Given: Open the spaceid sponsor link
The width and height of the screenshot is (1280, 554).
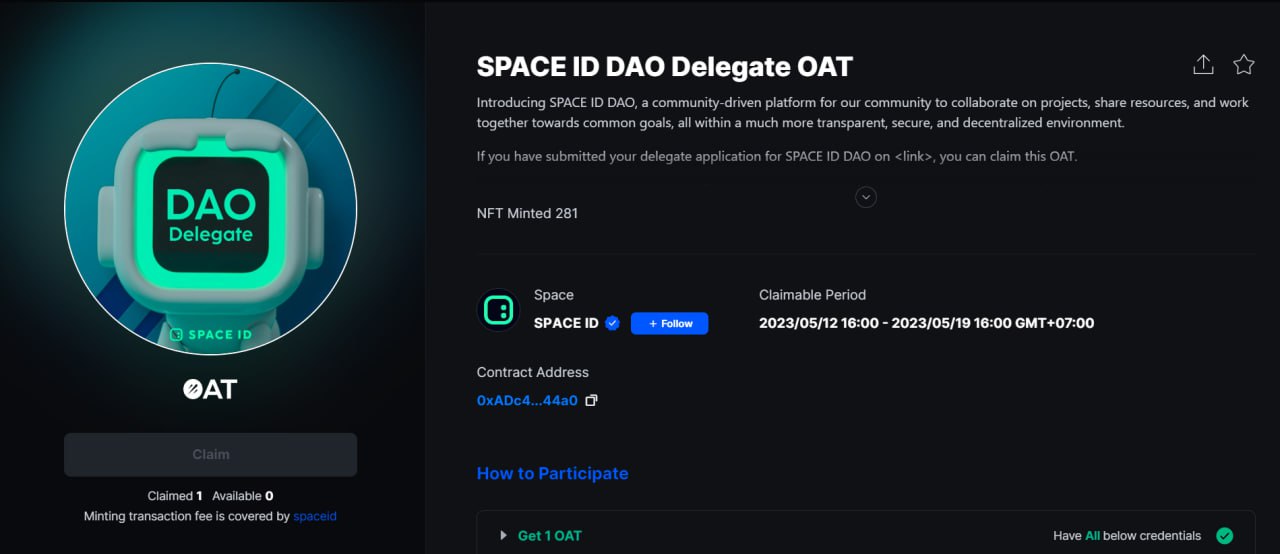Looking at the screenshot, I should [x=315, y=516].
